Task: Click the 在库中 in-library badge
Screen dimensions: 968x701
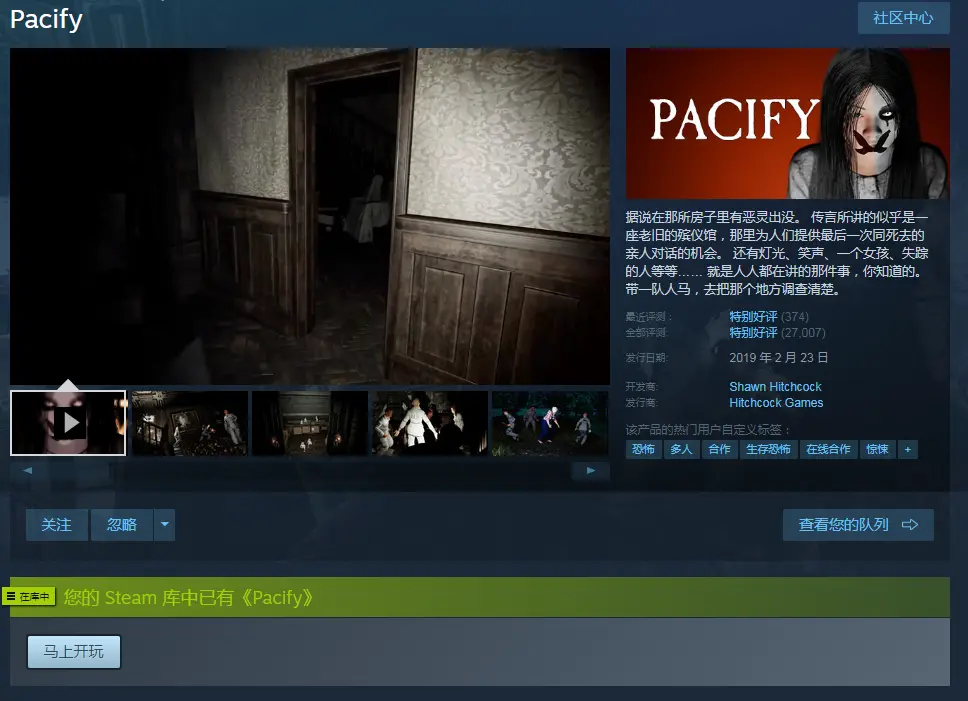Action: point(29,597)
